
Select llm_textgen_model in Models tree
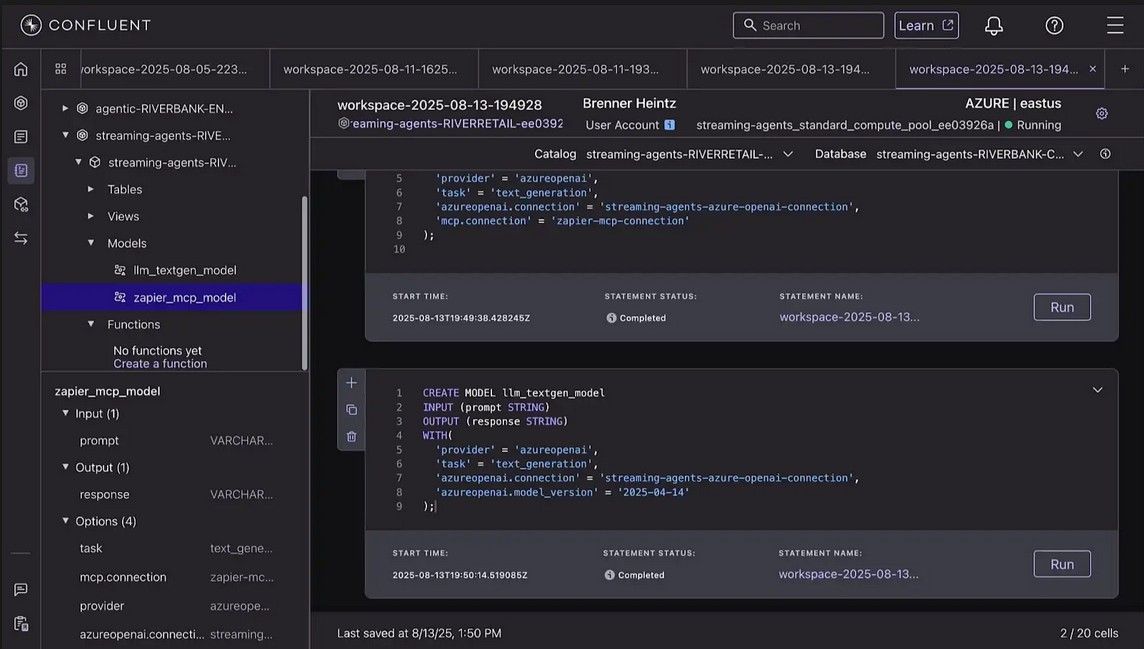(184, 270)
